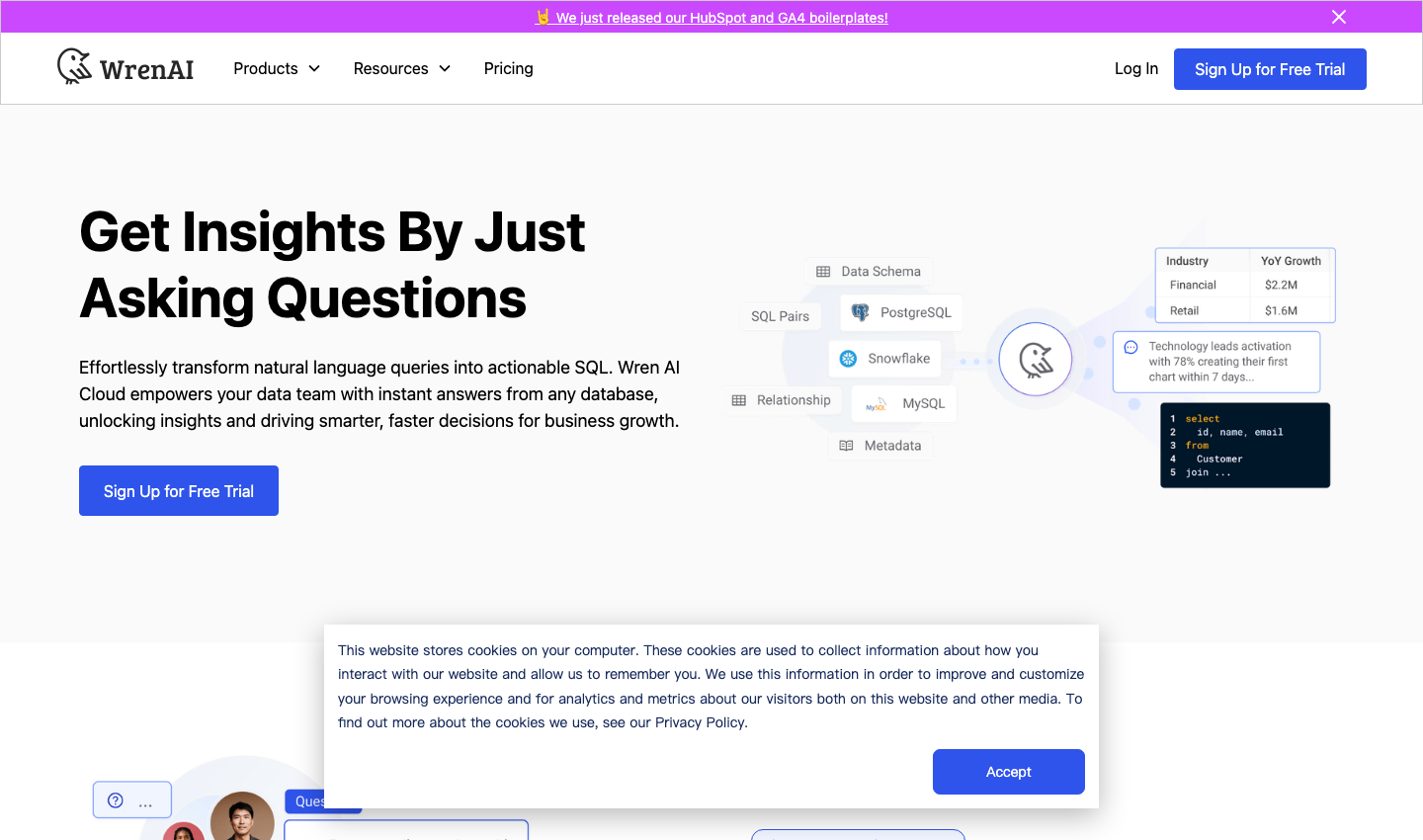1423x840 pixels.
Task: Click the man's profile photo thumbnail
Action: [242, 816]
